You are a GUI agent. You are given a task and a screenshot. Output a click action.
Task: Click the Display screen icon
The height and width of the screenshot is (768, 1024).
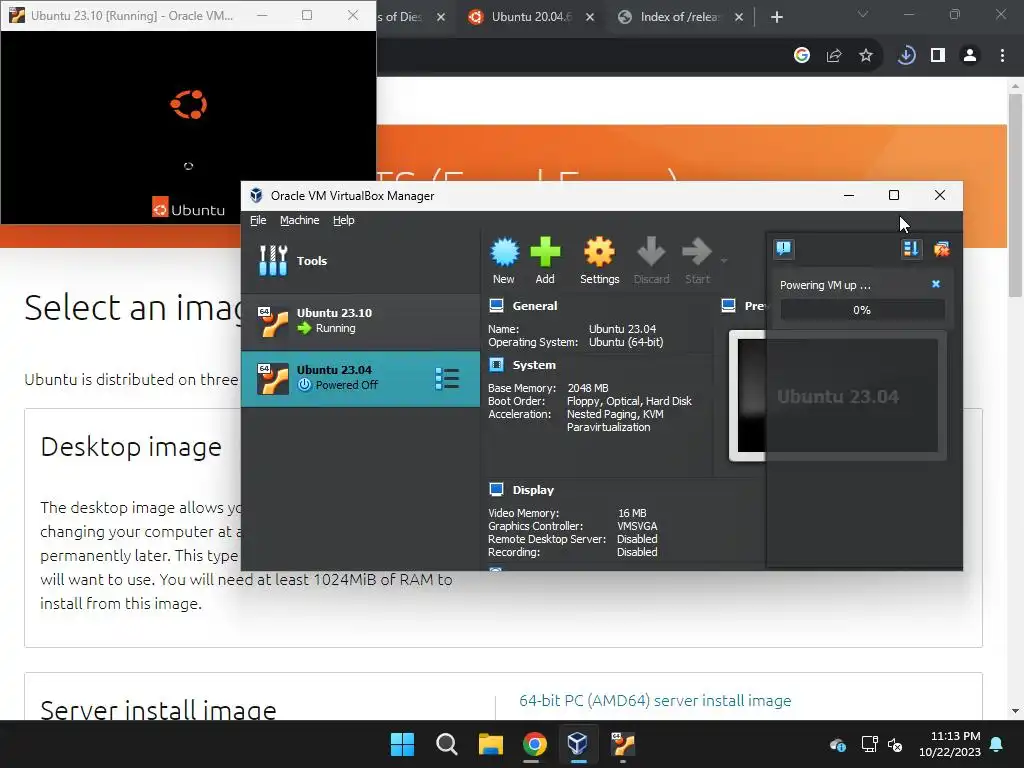(496, 490)
